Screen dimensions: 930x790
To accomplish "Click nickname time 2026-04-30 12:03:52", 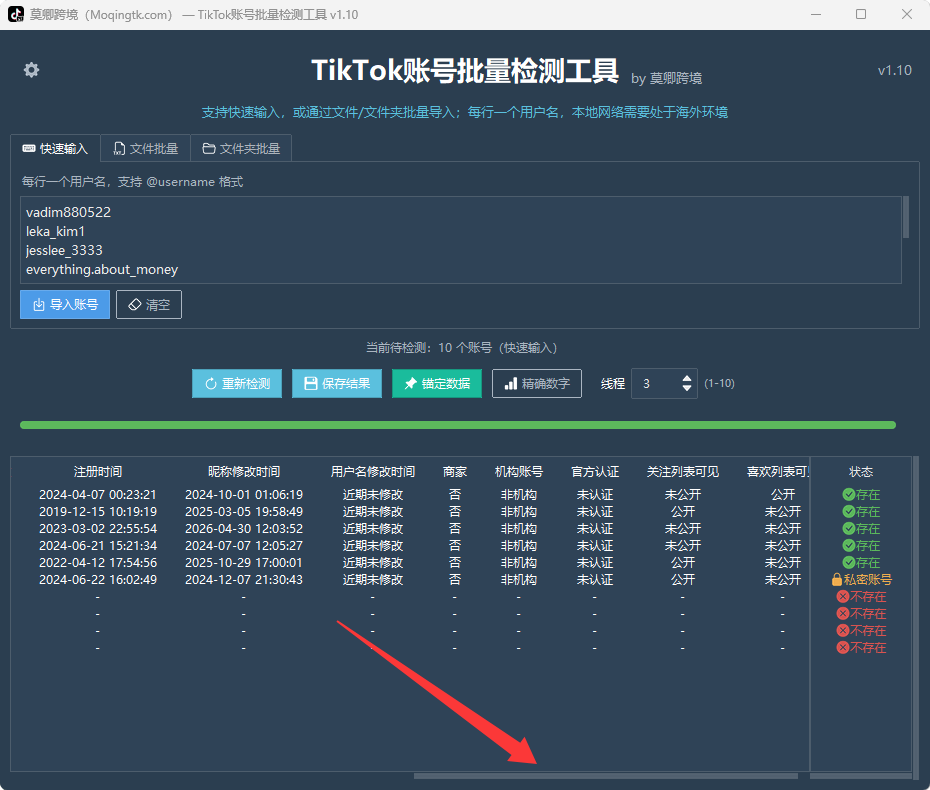I will coord(244,528).
